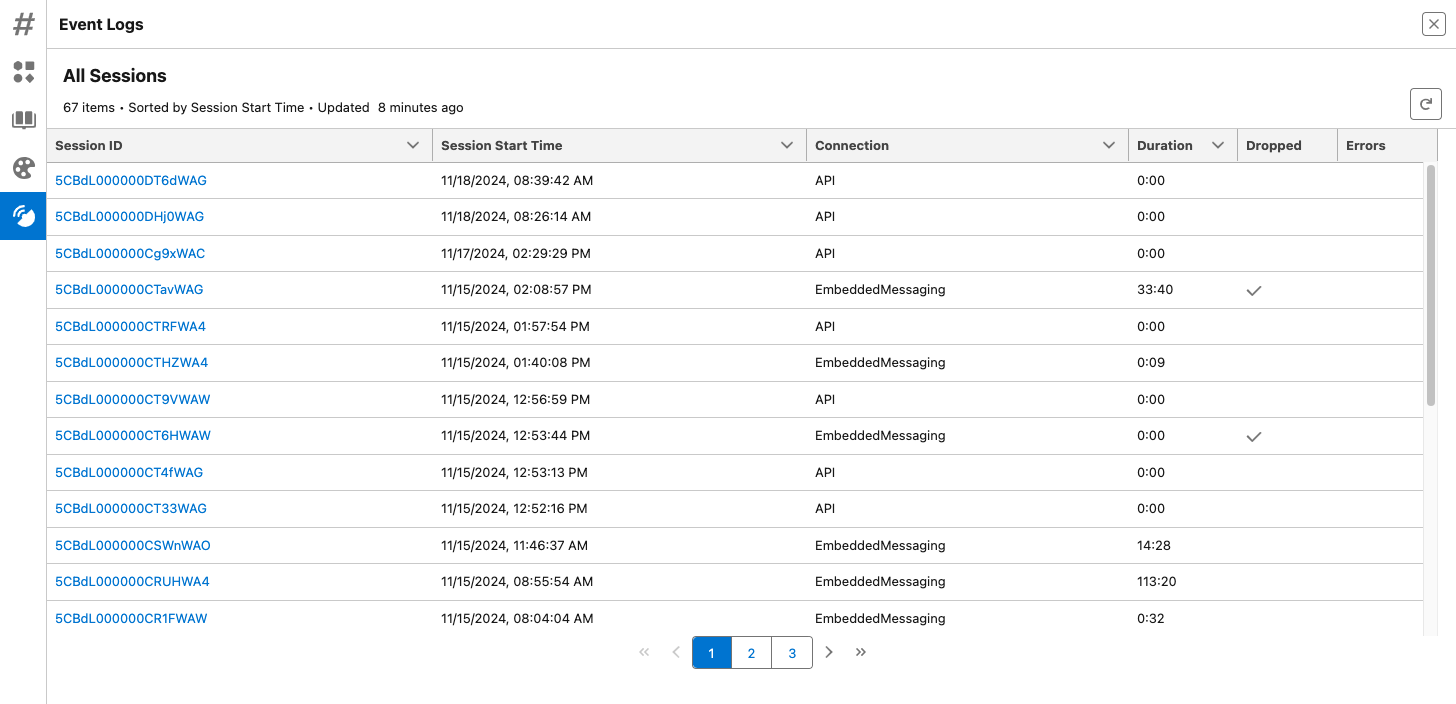Image resolution: width=1456 pixels, height=704 pixels.
Task: Click start time 11/15/2024, 12:56:59 PM
Action: [516, 399]
